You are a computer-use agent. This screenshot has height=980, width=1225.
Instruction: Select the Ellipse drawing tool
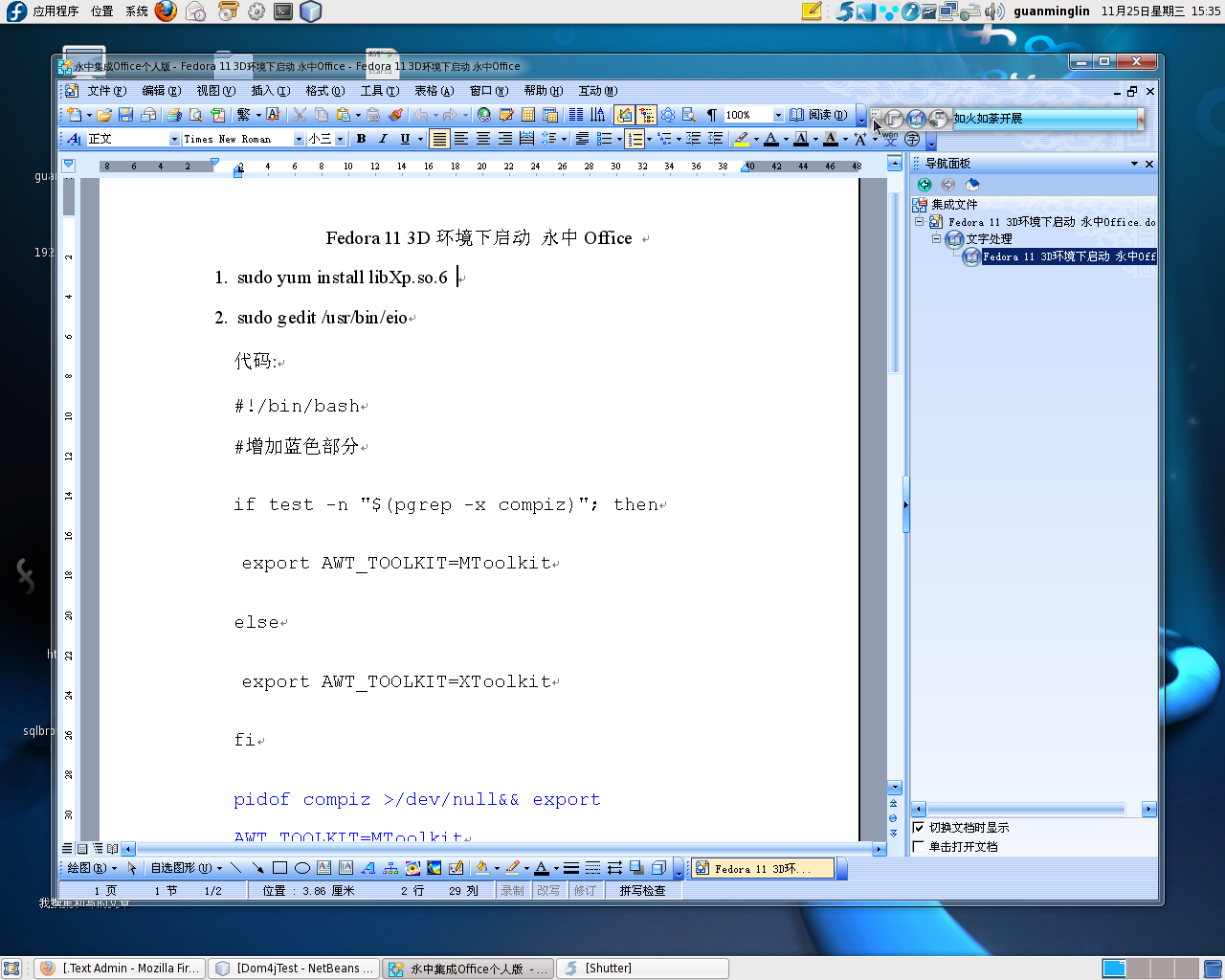tap(301, 868)
